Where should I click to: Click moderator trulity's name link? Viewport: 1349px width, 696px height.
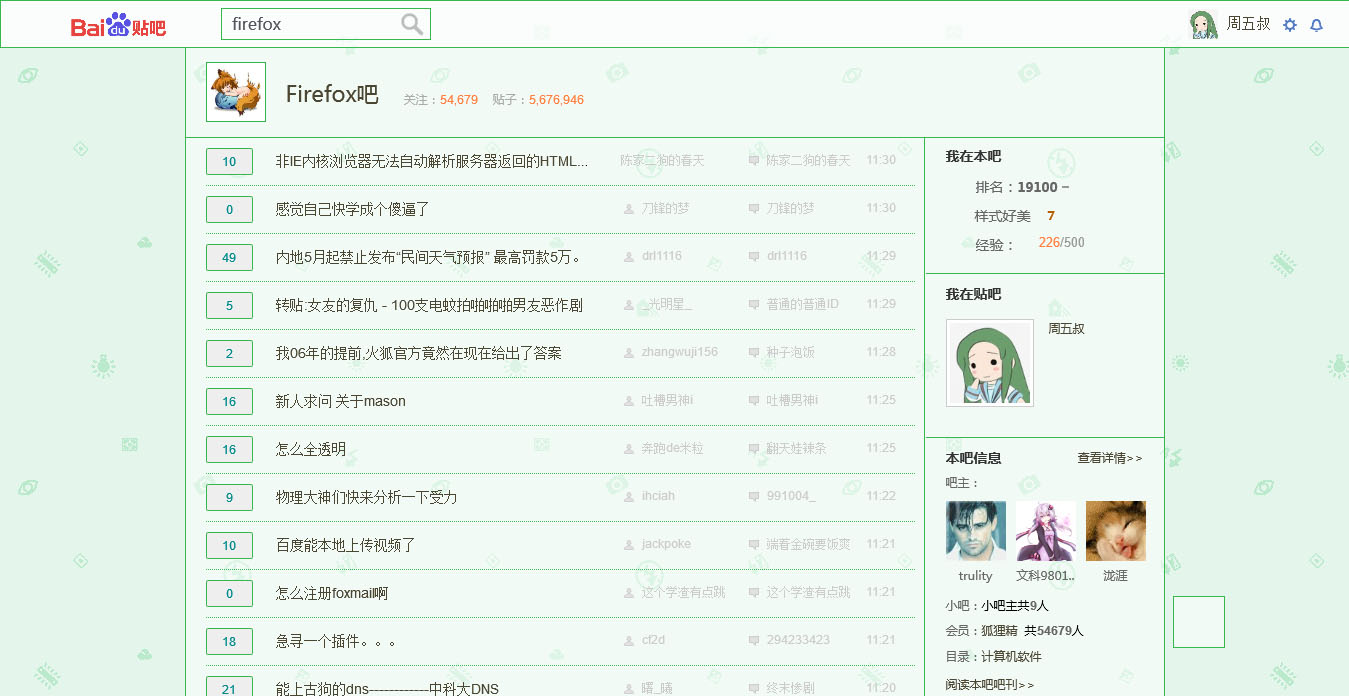coord(975,575)
